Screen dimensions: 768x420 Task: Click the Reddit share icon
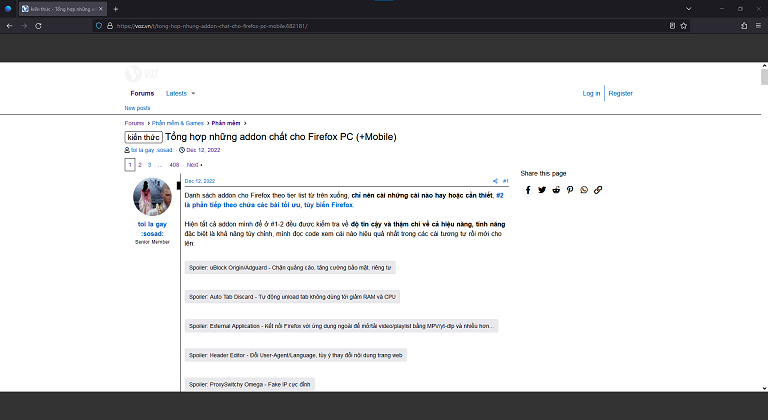click(556, 189)
